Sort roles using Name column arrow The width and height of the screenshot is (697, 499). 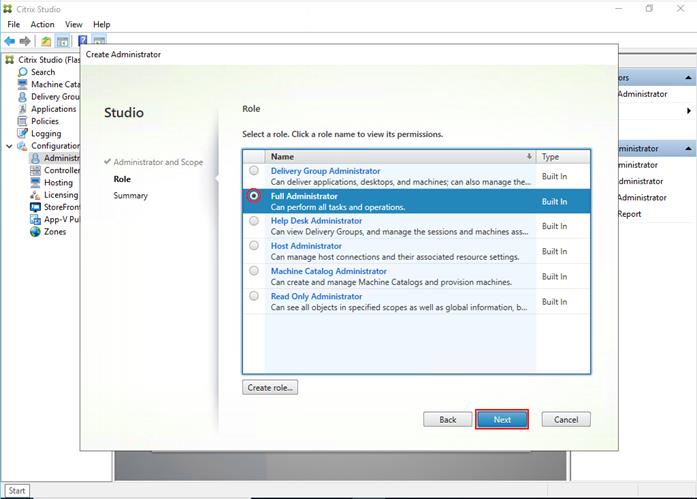click(529, 156)
